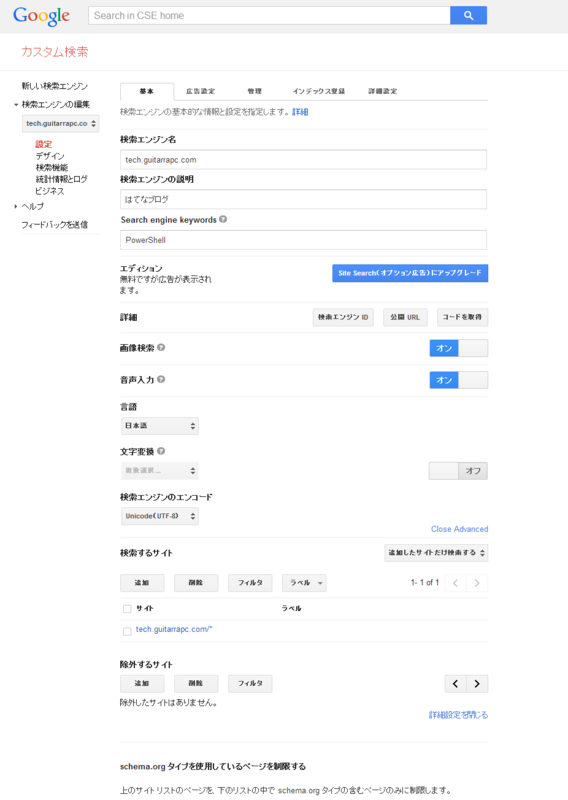
Task: Click previous page arrow next to 1-1 of 1
Action: pos(455,583)
